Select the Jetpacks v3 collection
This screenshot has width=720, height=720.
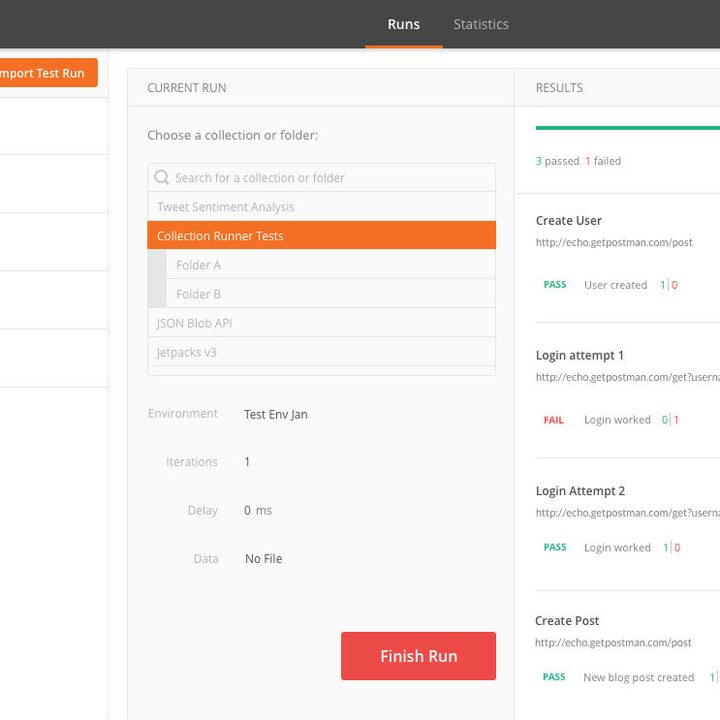click(x=321, y=352)
